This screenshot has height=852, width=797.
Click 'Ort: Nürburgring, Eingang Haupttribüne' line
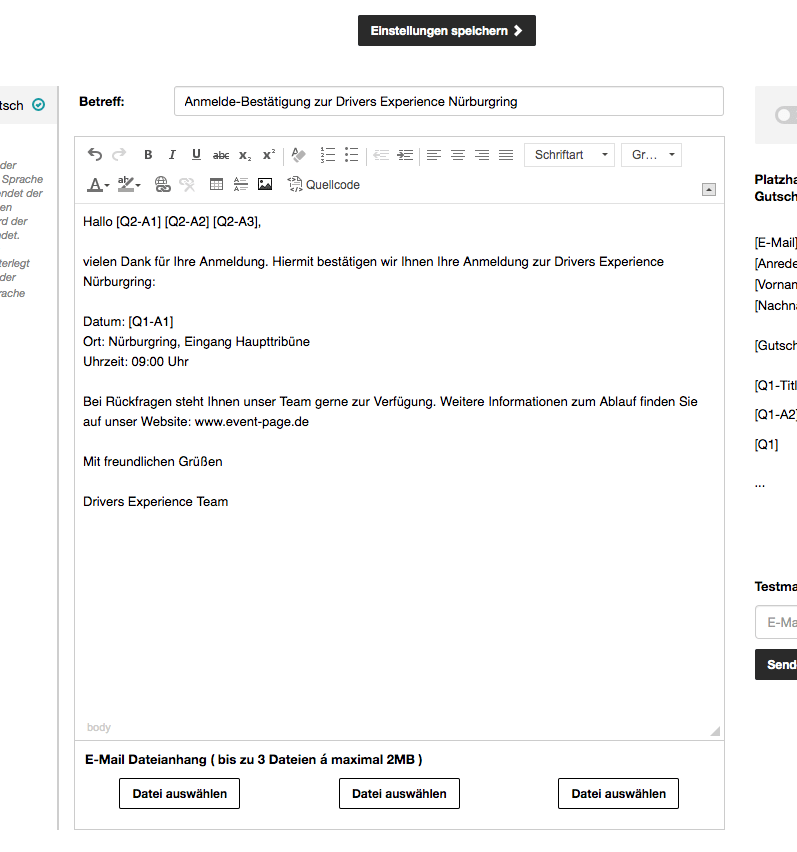[x=196, y=342]
